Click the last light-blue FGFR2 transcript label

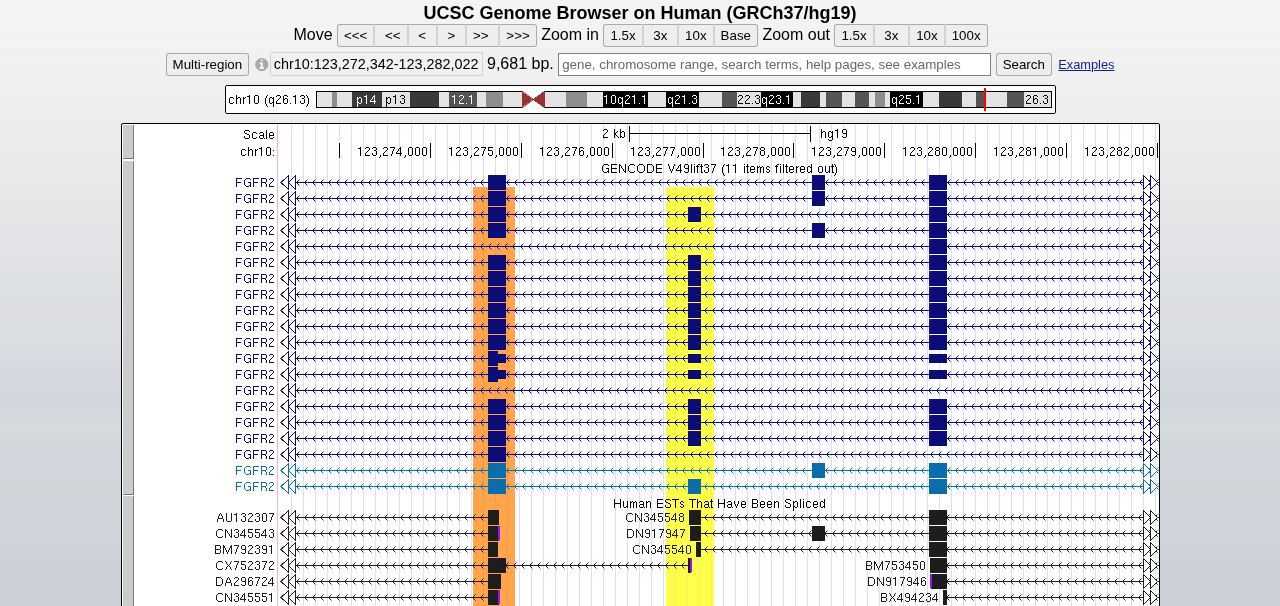point(255,487)
